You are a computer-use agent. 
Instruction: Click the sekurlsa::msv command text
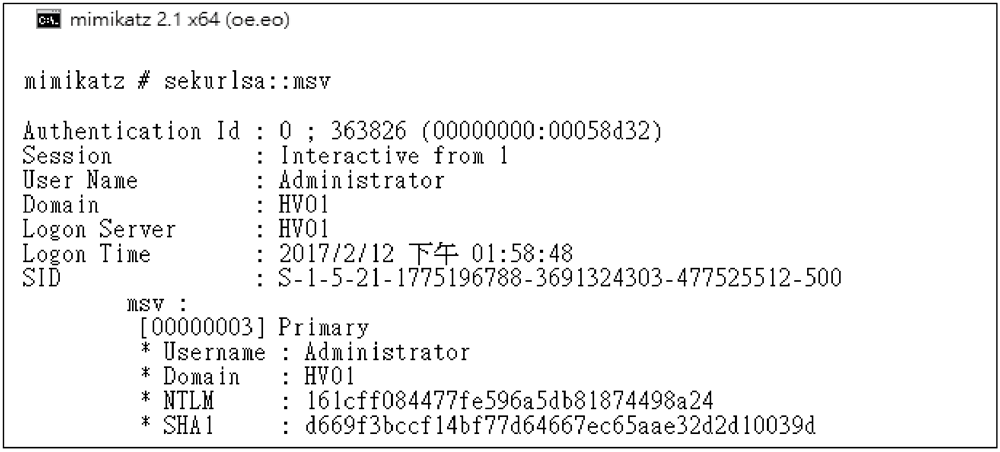point(247,82)
